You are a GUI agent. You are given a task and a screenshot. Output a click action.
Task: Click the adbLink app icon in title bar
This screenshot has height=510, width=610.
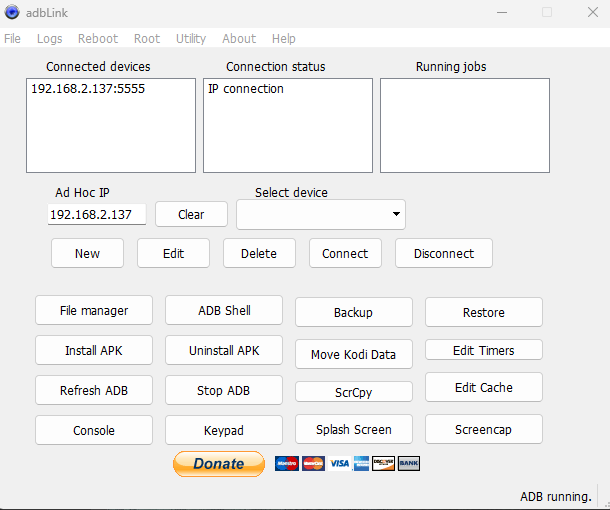point(12,12)
